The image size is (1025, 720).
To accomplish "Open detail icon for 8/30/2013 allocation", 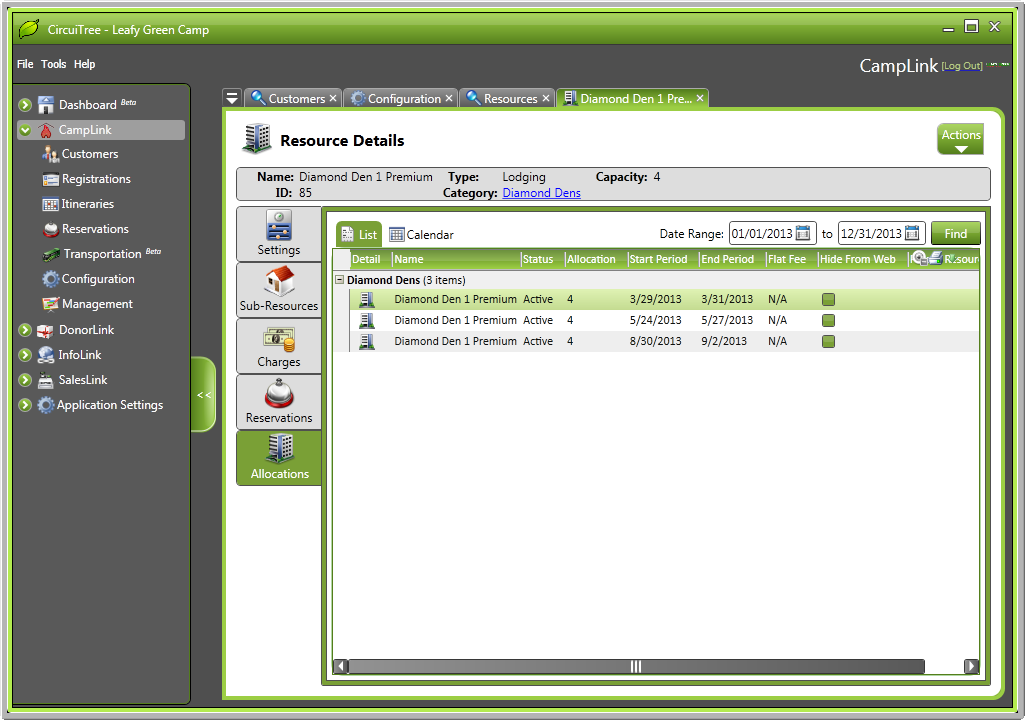I will [x=366, y=342].
